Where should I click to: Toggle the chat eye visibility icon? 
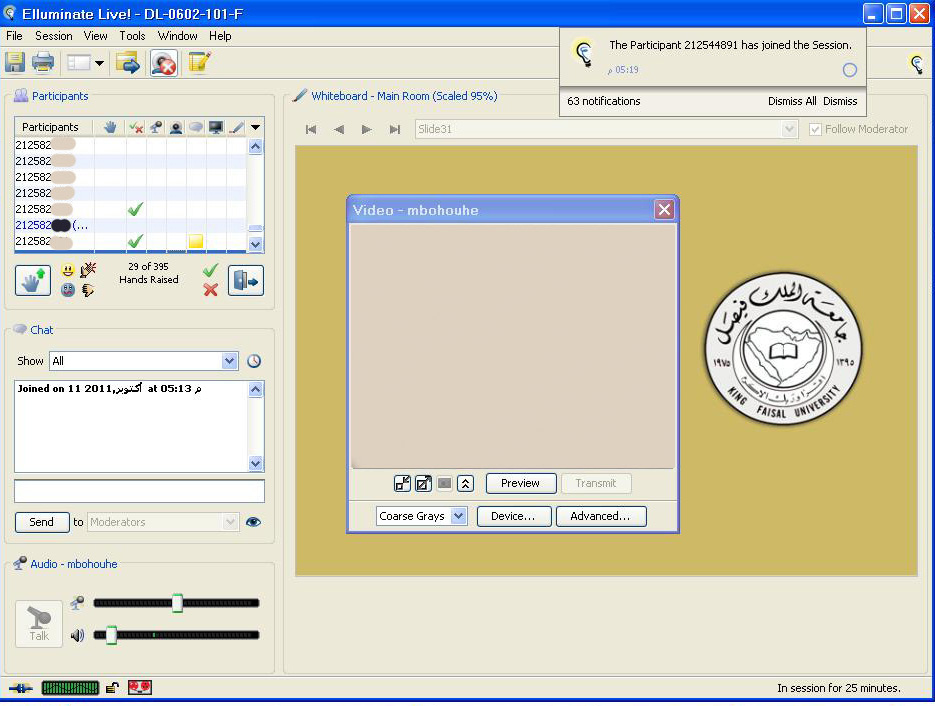point(253,522)
